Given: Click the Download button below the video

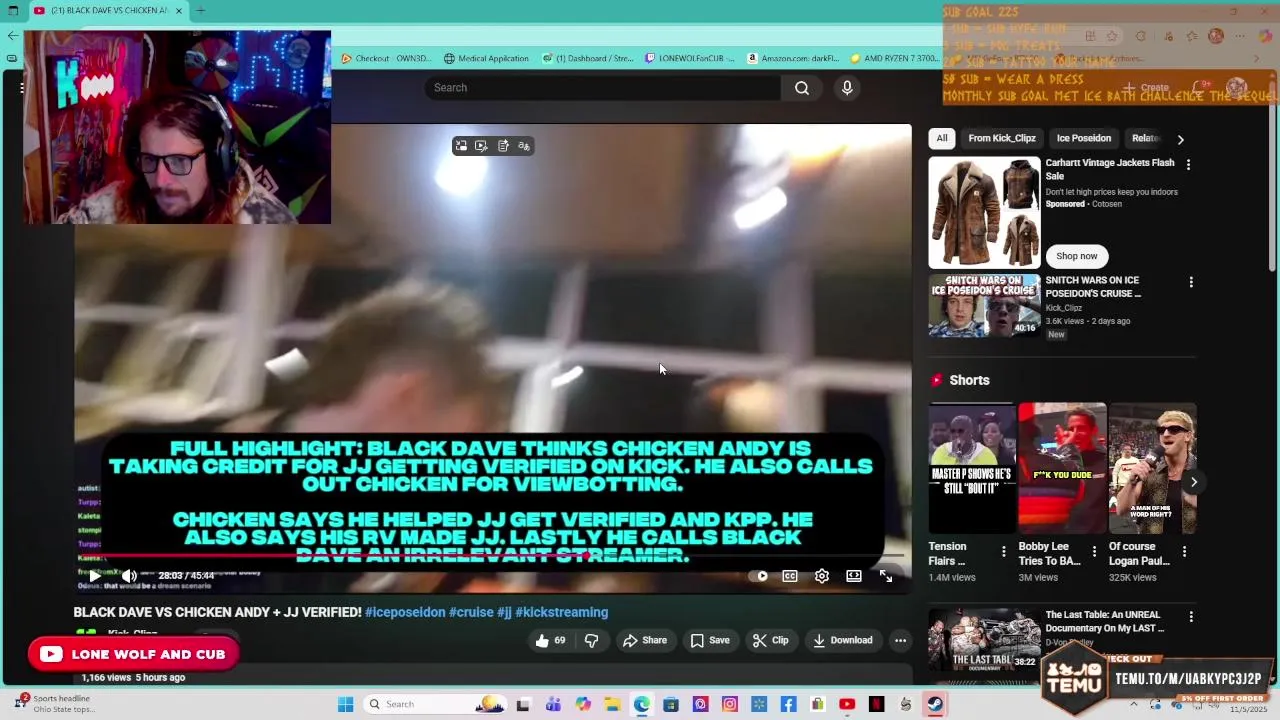Looking at the screenshot, I should pos(843,641).
